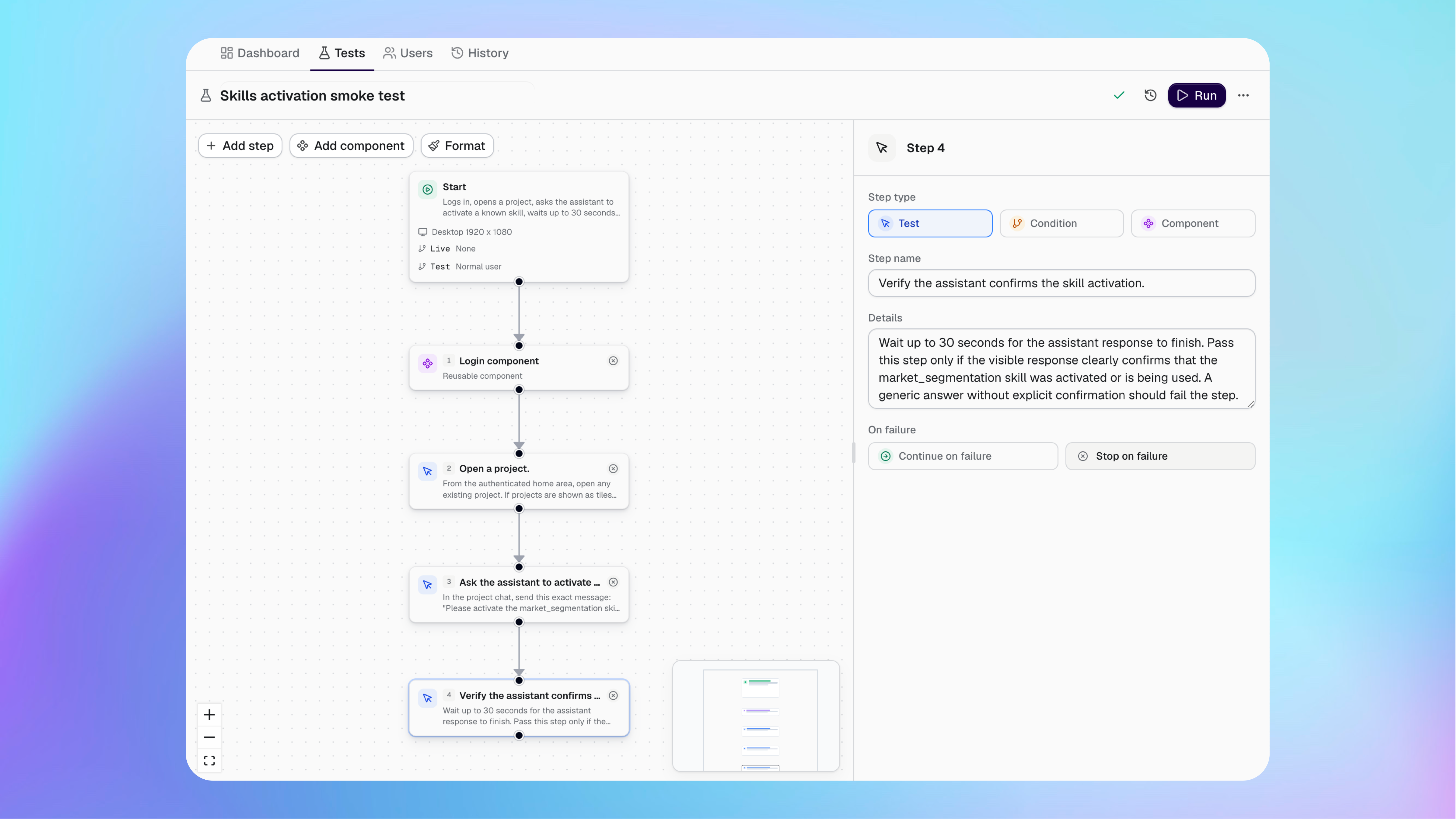The width and height of the screenshot is (1456, 819).
Task: Set step type to Condition
Action: [1061, 224]
